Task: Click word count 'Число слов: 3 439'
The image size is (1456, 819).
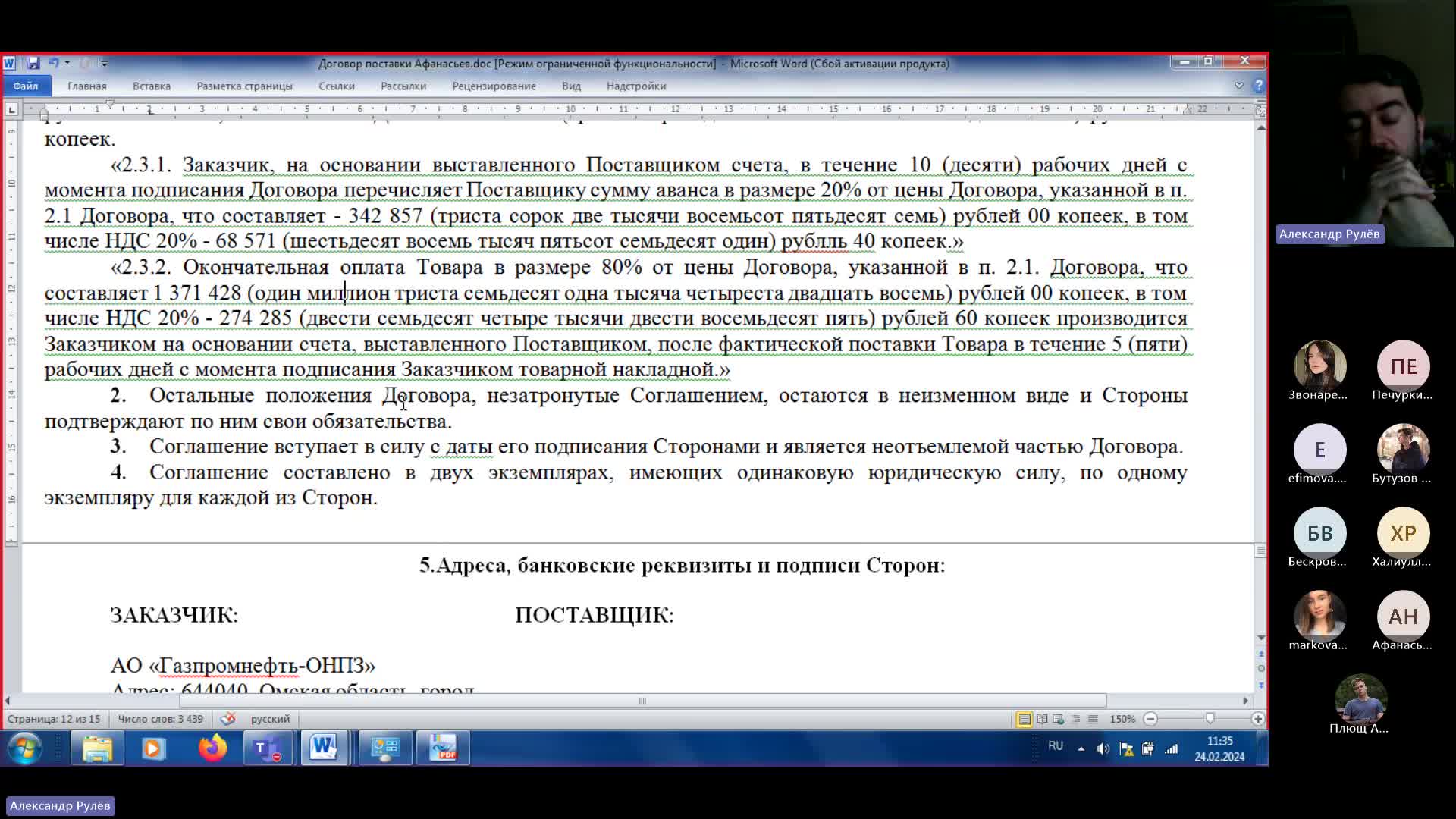Action: [x=161, y=719]
